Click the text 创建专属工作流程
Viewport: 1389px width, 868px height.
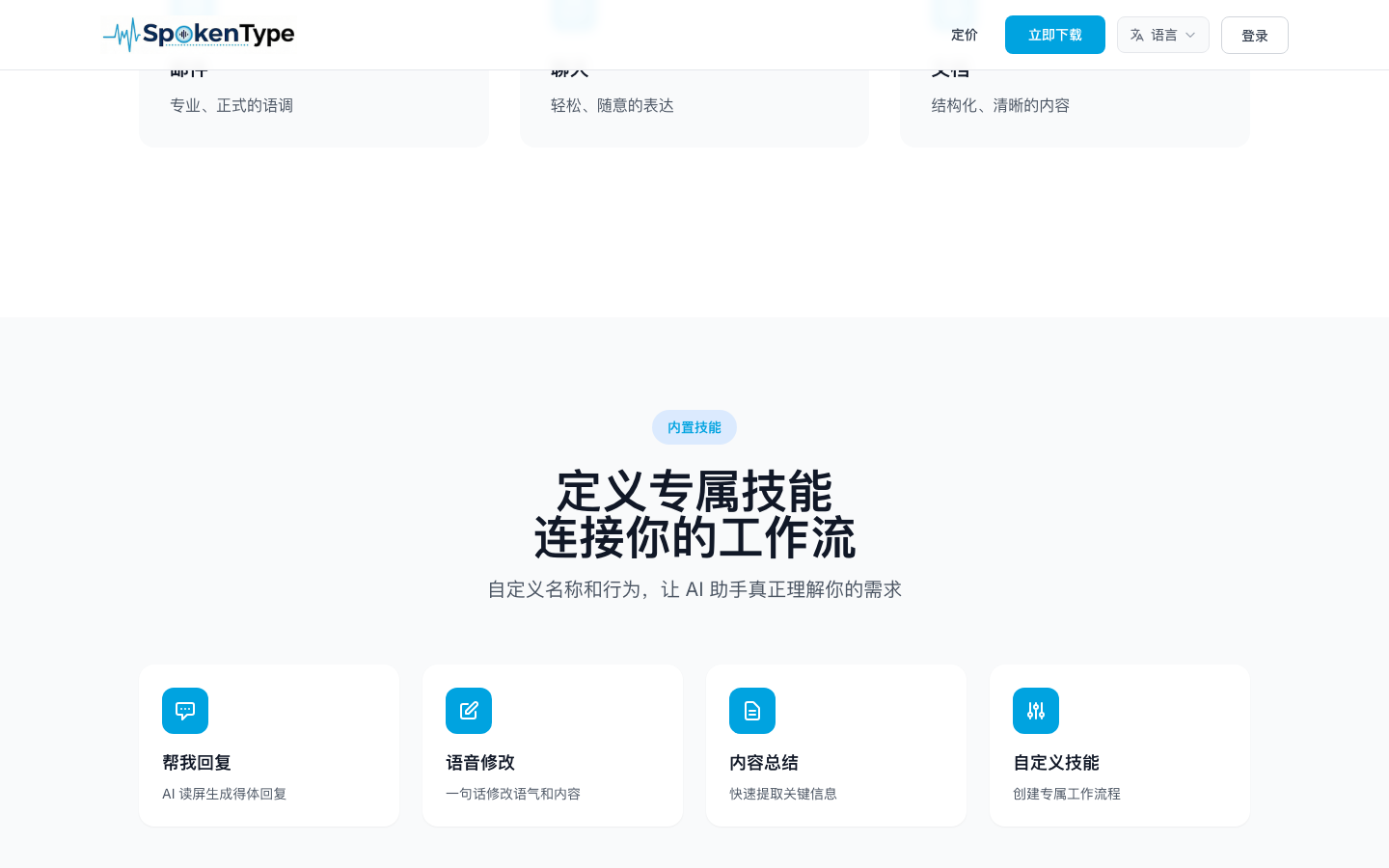pos(1067,794)
